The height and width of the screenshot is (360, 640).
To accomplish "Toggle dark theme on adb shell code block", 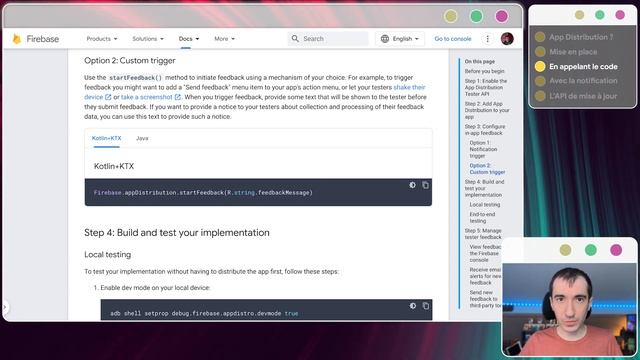I will (x=413, y=306).
